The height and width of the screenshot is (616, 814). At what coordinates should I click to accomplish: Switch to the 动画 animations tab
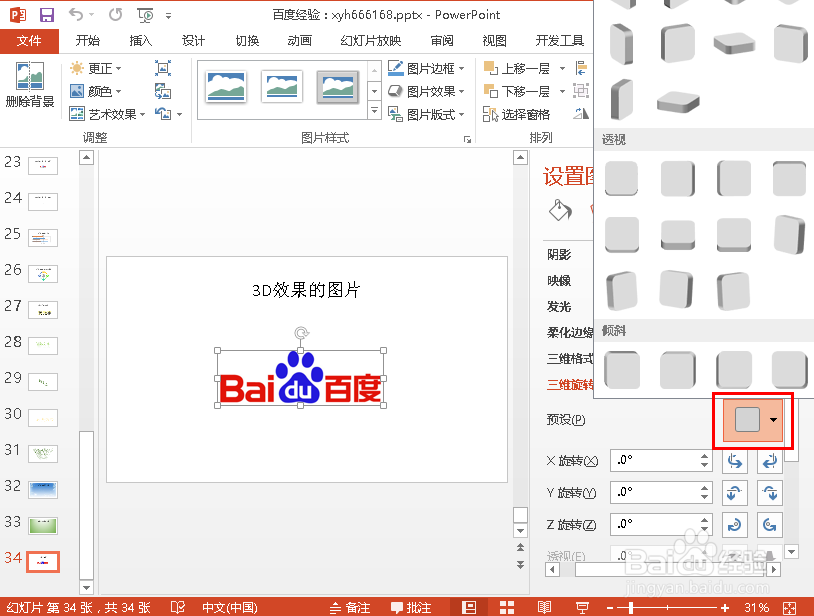click(x=300, y=40)
